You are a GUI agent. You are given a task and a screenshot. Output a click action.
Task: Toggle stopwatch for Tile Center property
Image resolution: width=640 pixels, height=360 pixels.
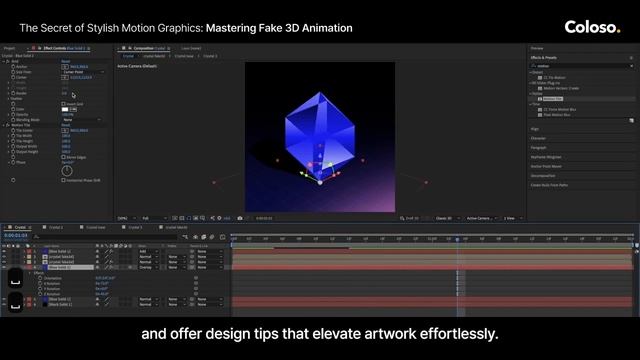[x=13, y=130]
